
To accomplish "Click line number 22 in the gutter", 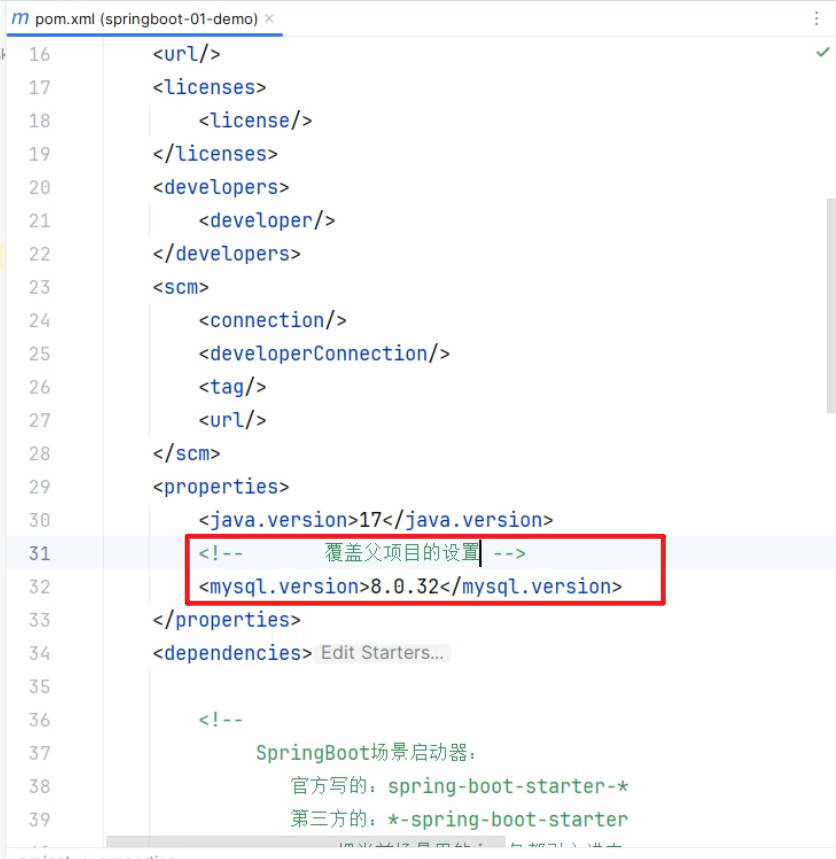I will pyautogui.click(x=39, y=254).
